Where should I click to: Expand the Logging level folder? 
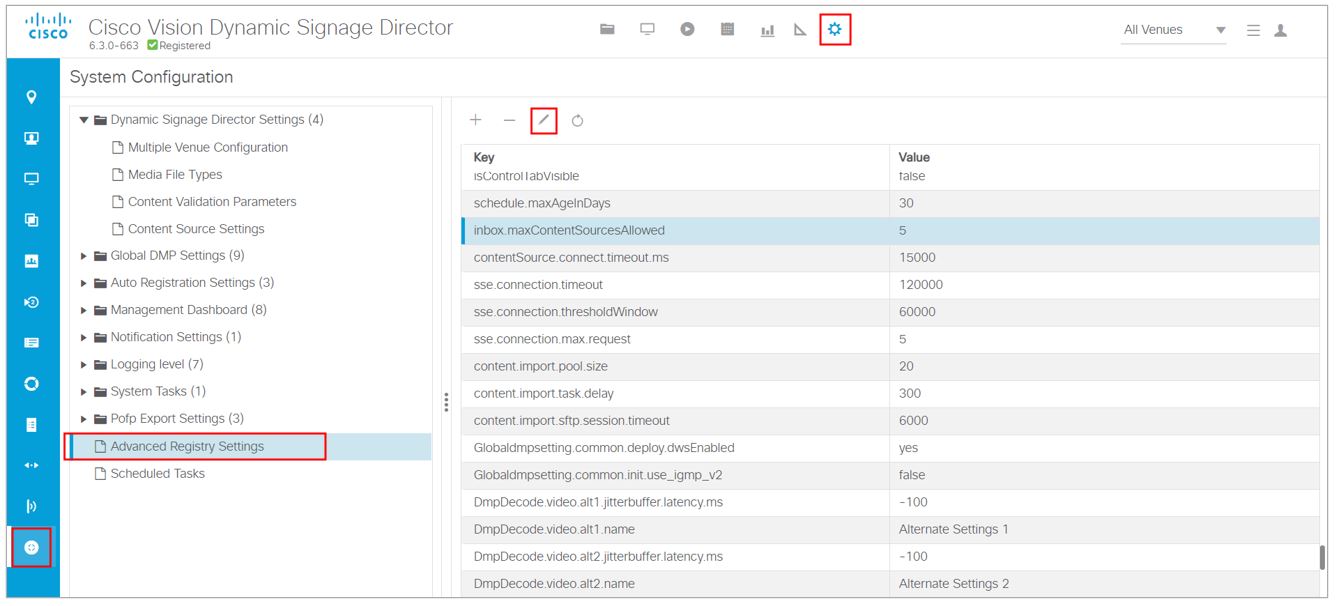85,365
